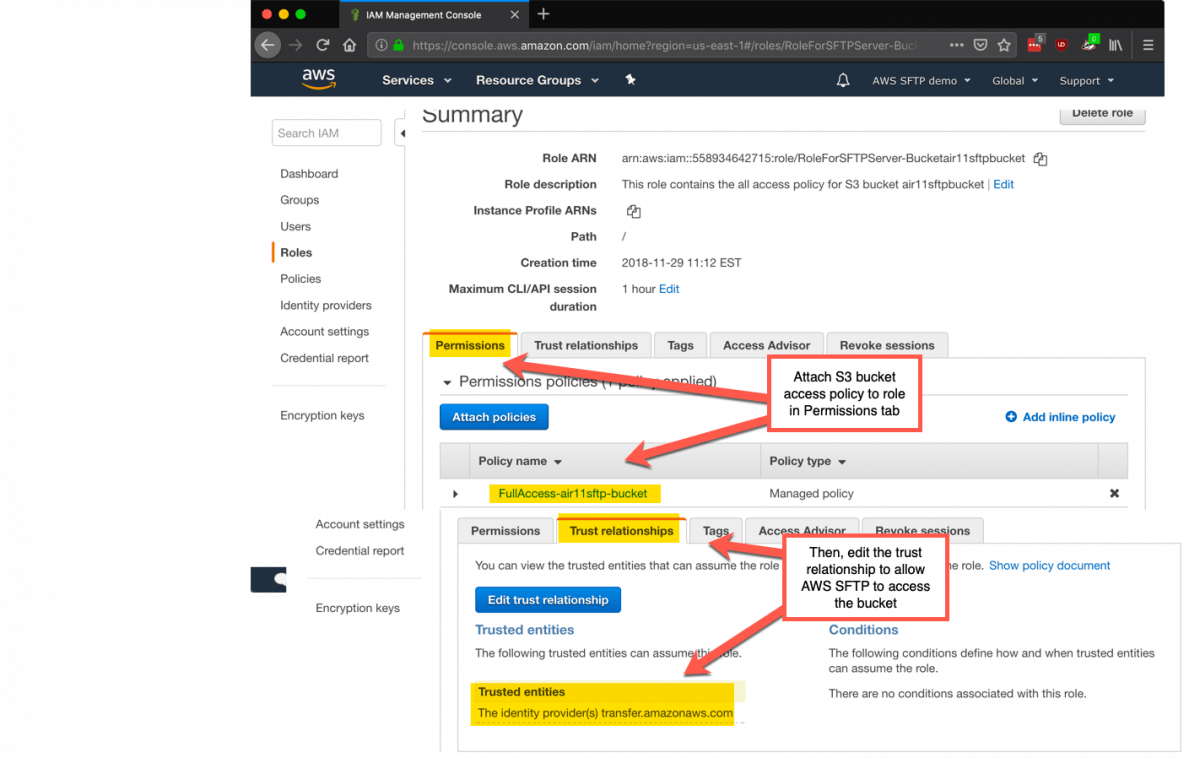This screenshot has width=1200, height=758.
Task: Copy the Role ARN using the clipboard icon
Action: tap(1039, 158)
